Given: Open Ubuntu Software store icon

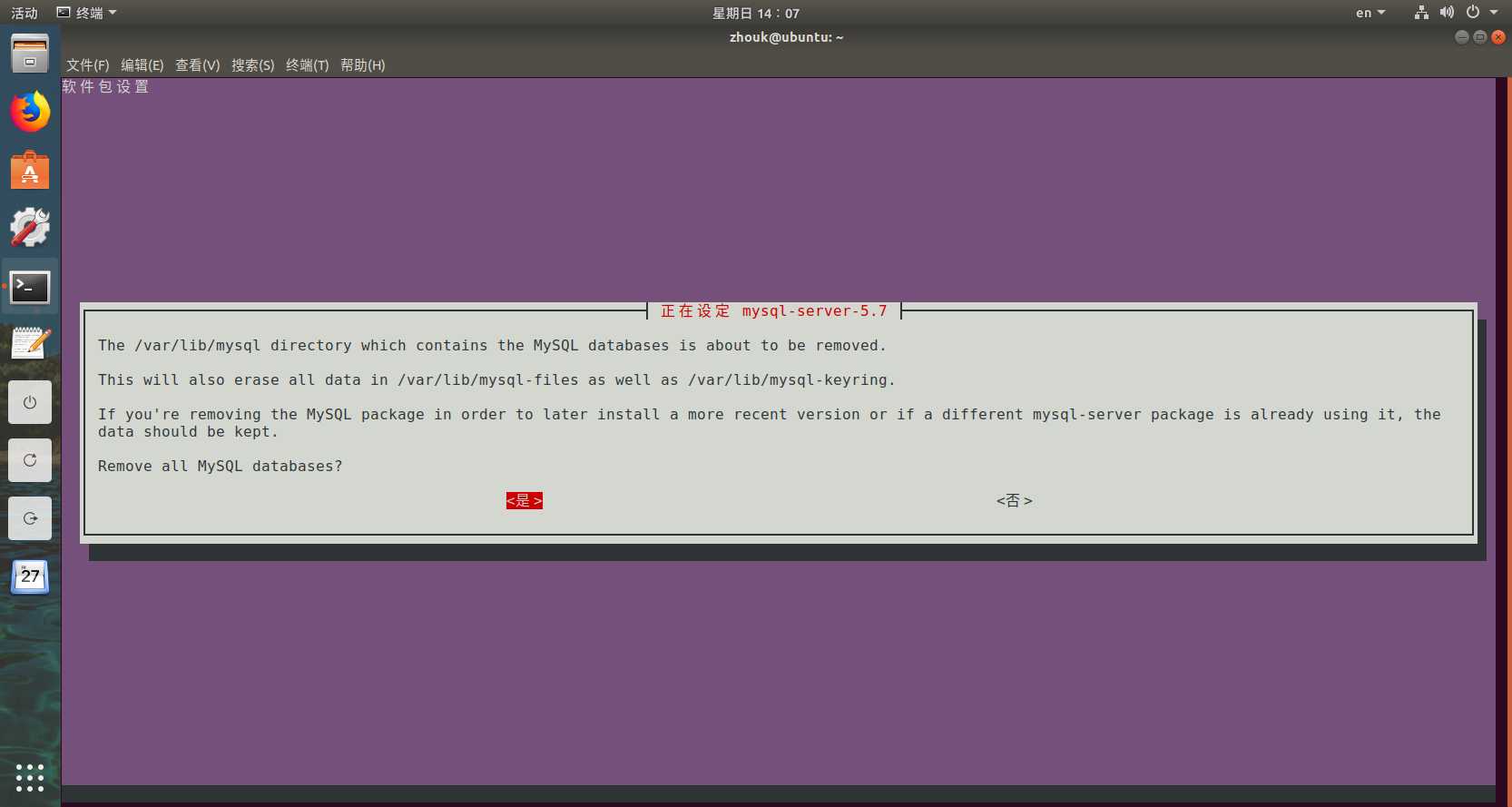Looking at the screenshot, I should tap(30, 170).
